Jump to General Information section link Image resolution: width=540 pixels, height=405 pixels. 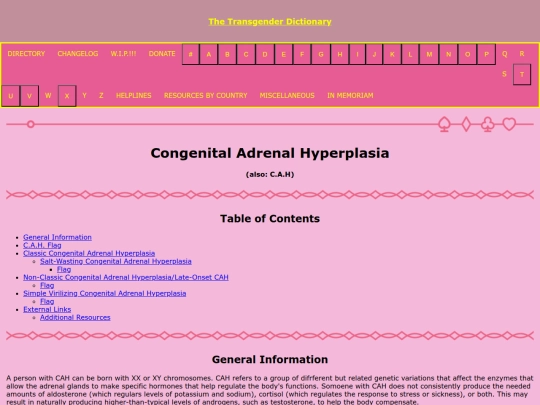click(x=58, y=237)
